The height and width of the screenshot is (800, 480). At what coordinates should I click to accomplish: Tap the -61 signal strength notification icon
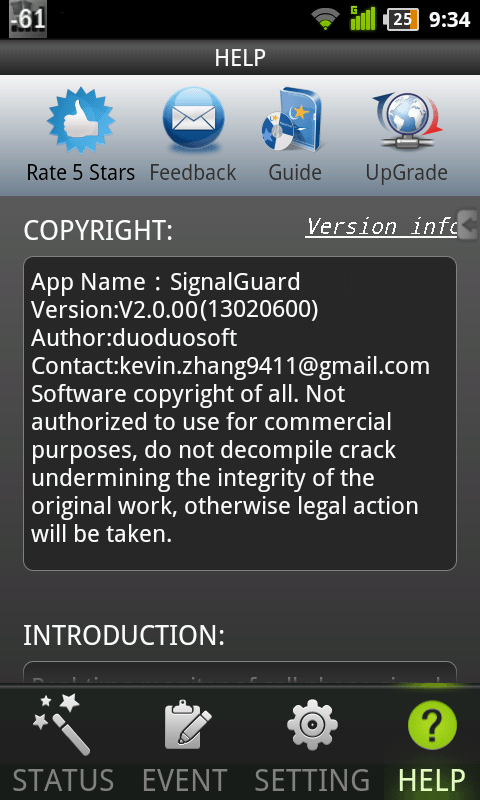coord(28,19)
